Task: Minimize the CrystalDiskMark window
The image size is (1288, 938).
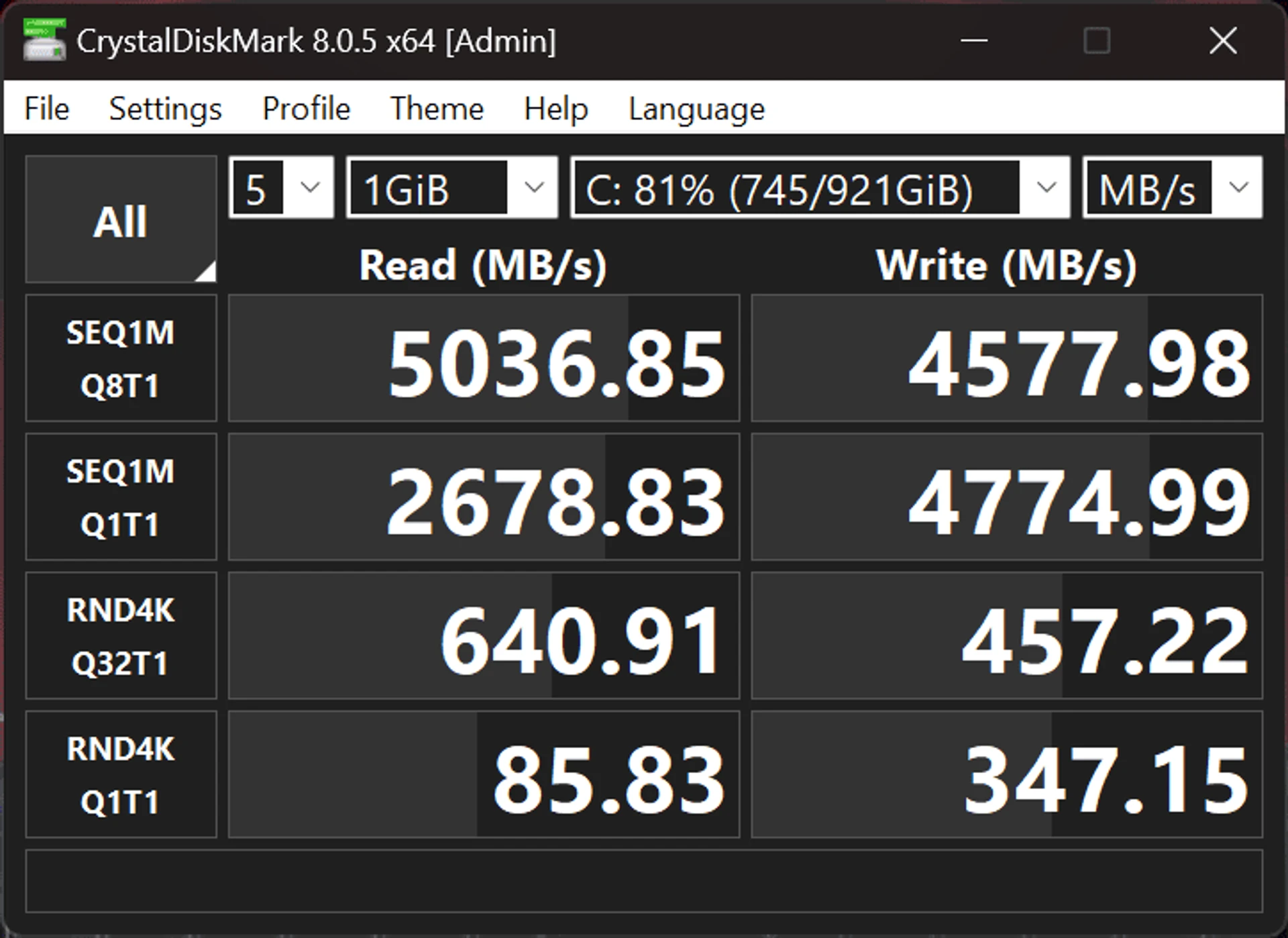Action: coord(974,40)
